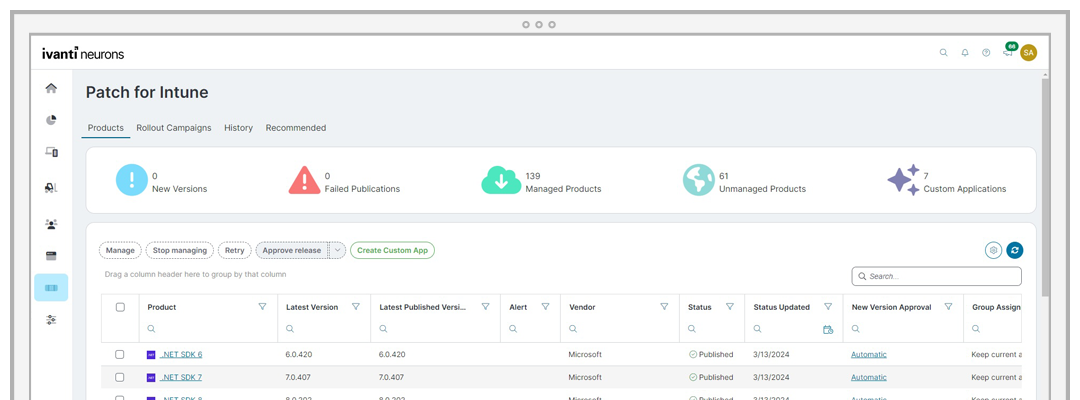Click Automatic link in .NET SDK 7 row
Image resolution: width=1080 pixels, height=400 pixels.
869,377
